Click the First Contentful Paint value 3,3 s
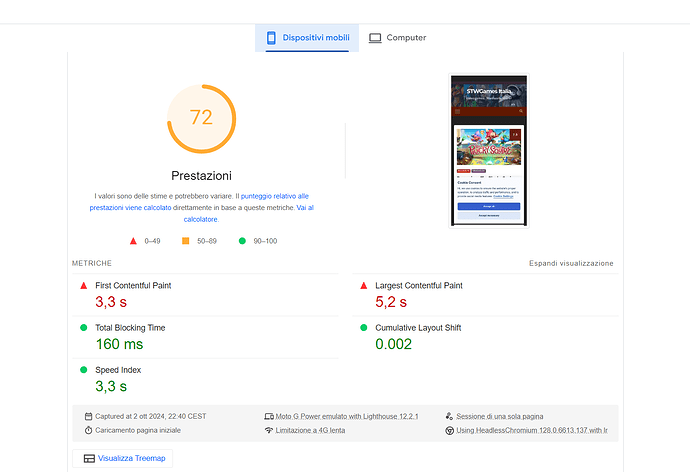Viewport: 690px width, 472px height. pos(111,302)
